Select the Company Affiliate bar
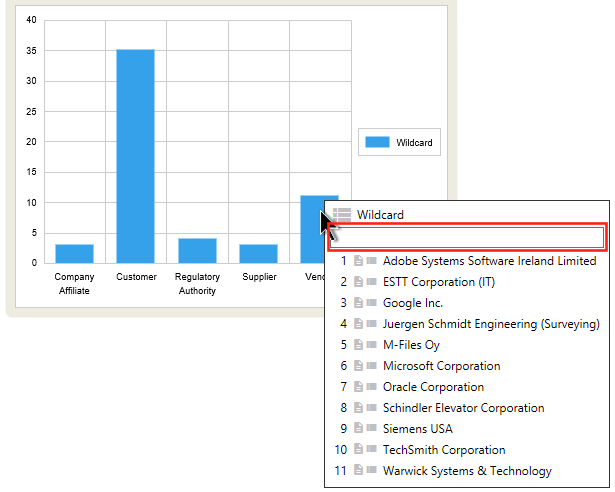The height and width of the screenshot is (492, 615). tap(74, 253)
